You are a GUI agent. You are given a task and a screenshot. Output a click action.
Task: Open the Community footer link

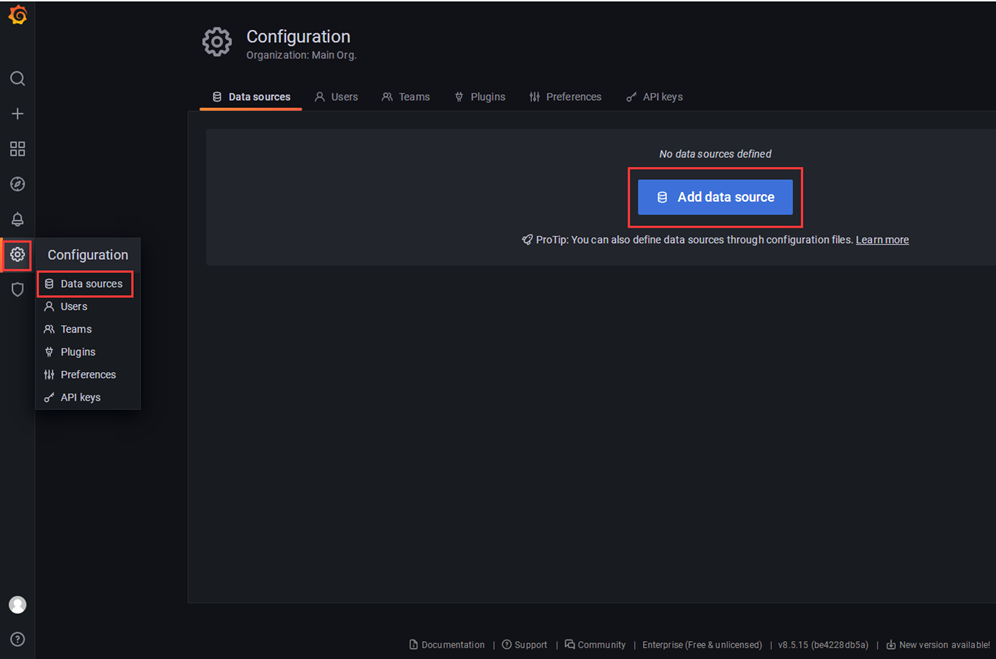pyautogui.click(x=595, y=644)
